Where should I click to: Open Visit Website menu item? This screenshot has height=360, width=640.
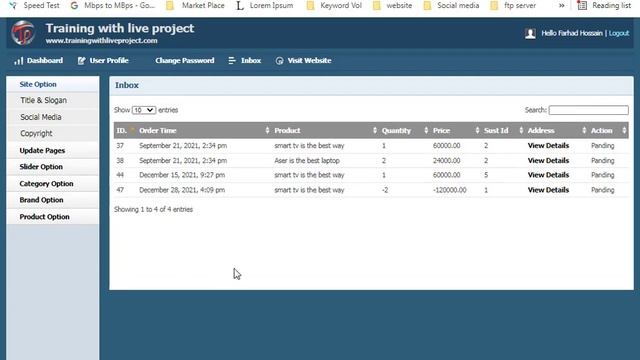pyautogui.click(x=309, y=61)
